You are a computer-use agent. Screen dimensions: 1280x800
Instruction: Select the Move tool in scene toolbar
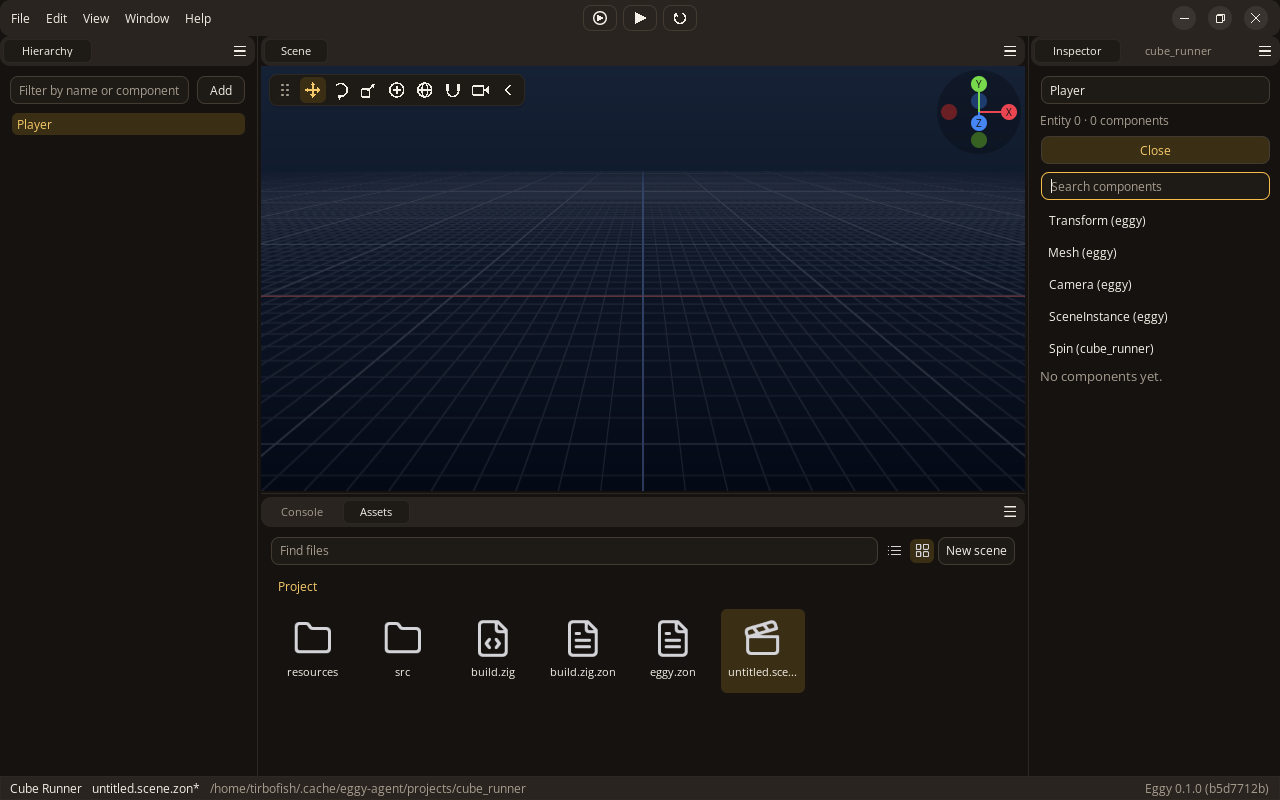(313, 90)
